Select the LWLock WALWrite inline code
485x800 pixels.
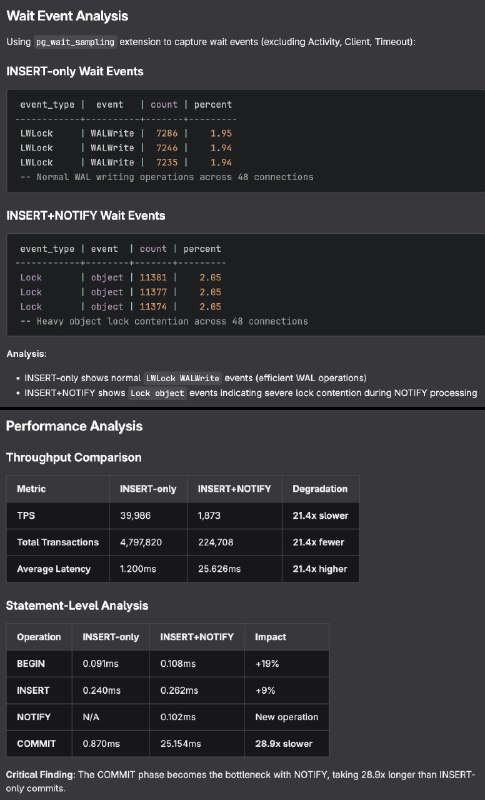[183, 378]
